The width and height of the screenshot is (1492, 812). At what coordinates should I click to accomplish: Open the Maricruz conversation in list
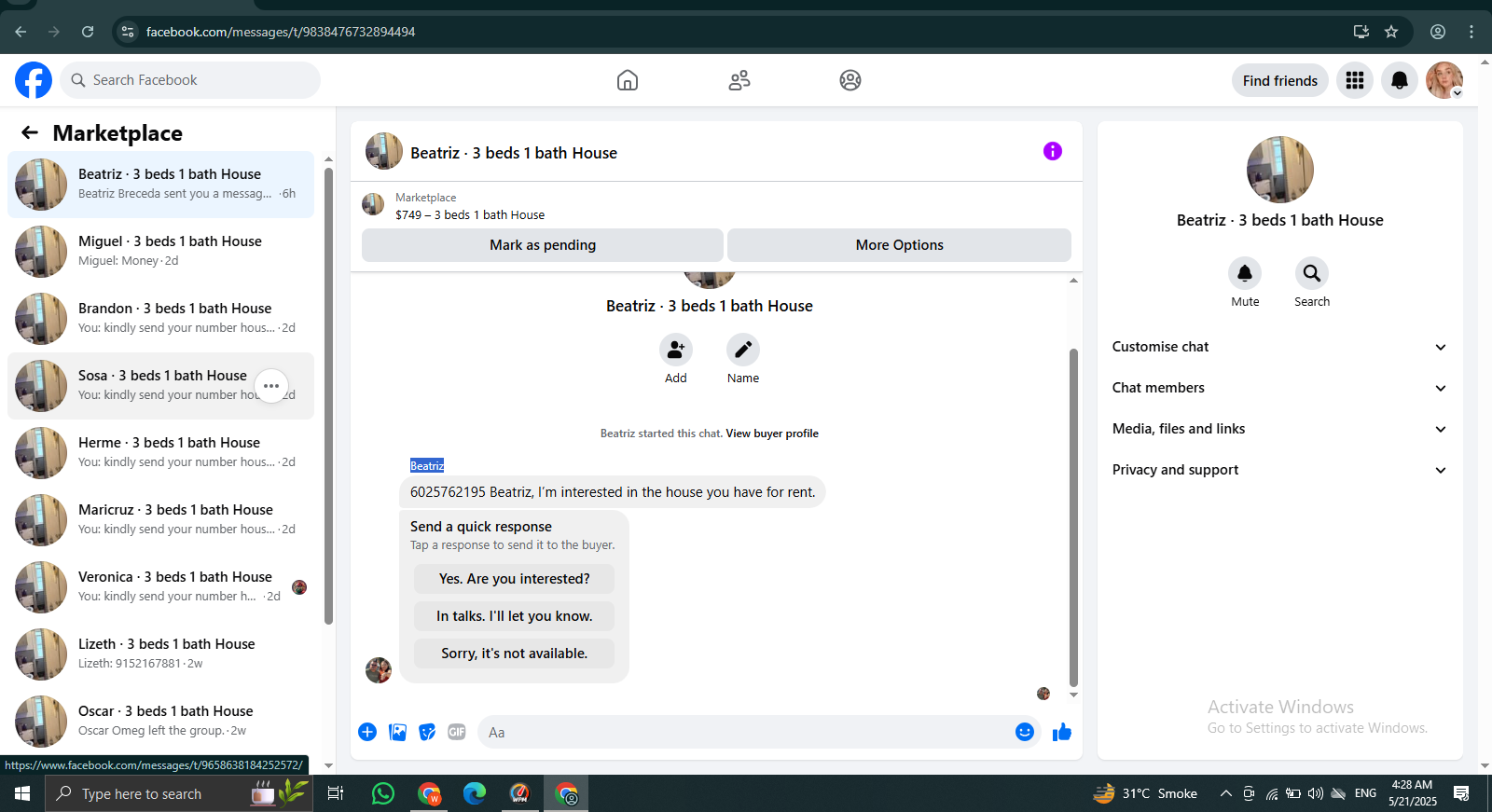(160, 520)
